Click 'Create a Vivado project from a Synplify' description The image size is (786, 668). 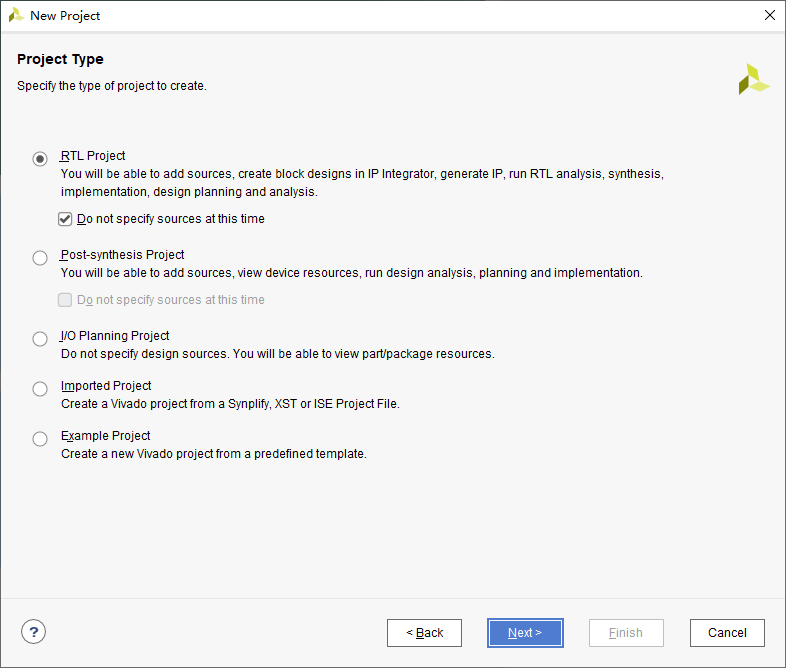(x=230, y=404)
